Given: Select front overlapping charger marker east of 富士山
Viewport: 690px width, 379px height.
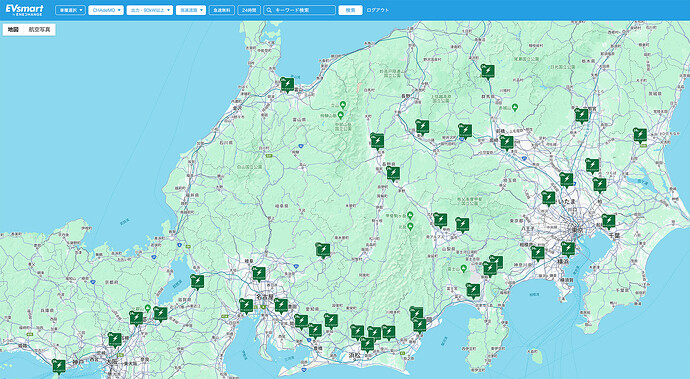Looking at the screenshot, I should (x=489, y=268).
